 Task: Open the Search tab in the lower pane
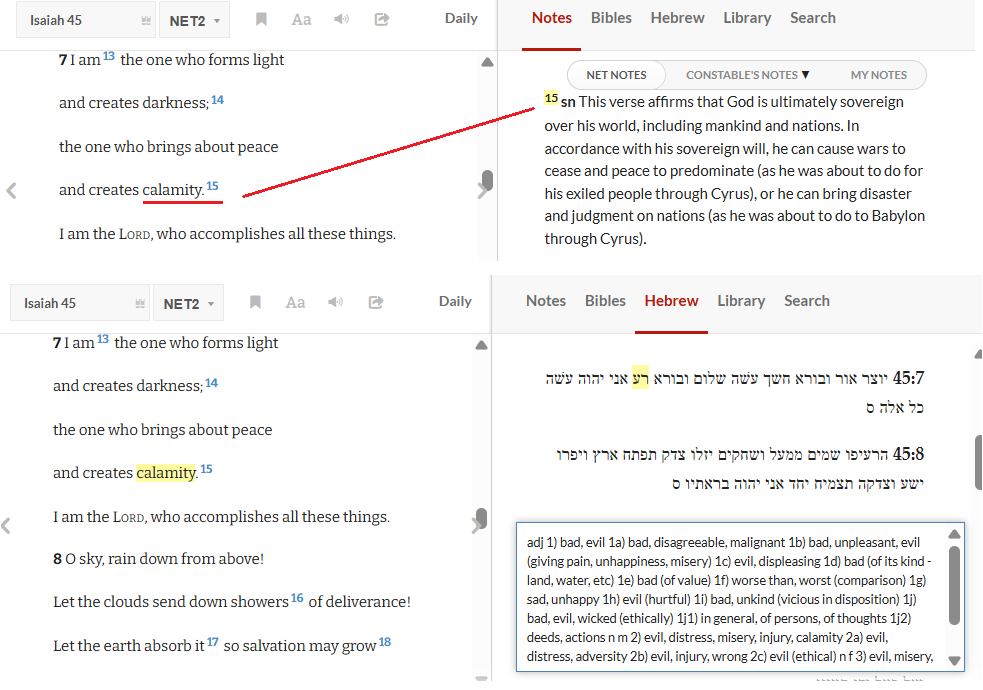pos(807,301)
